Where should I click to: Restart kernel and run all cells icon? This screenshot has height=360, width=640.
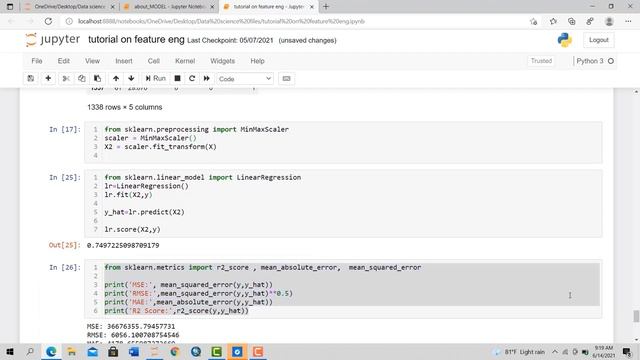point(207,78)
